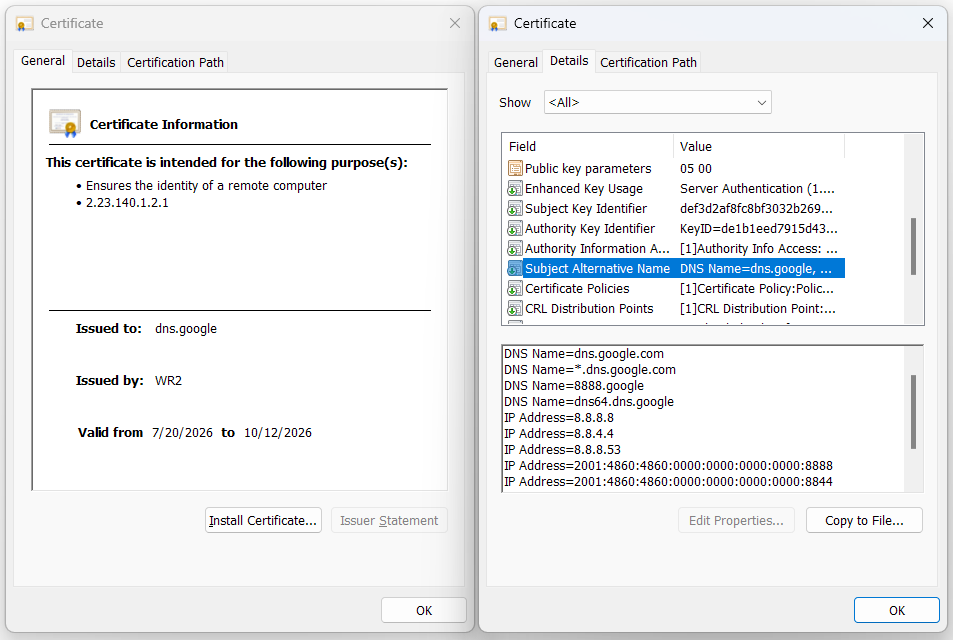953x640 pixels.
Task: Click the line 'IP Address=8.8.8.53'
Action: point(562,449)
